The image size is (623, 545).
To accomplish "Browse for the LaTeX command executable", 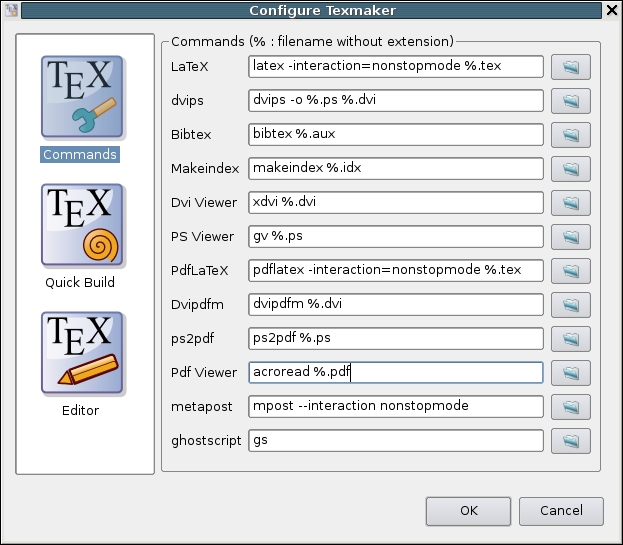I will click(570, 67).
